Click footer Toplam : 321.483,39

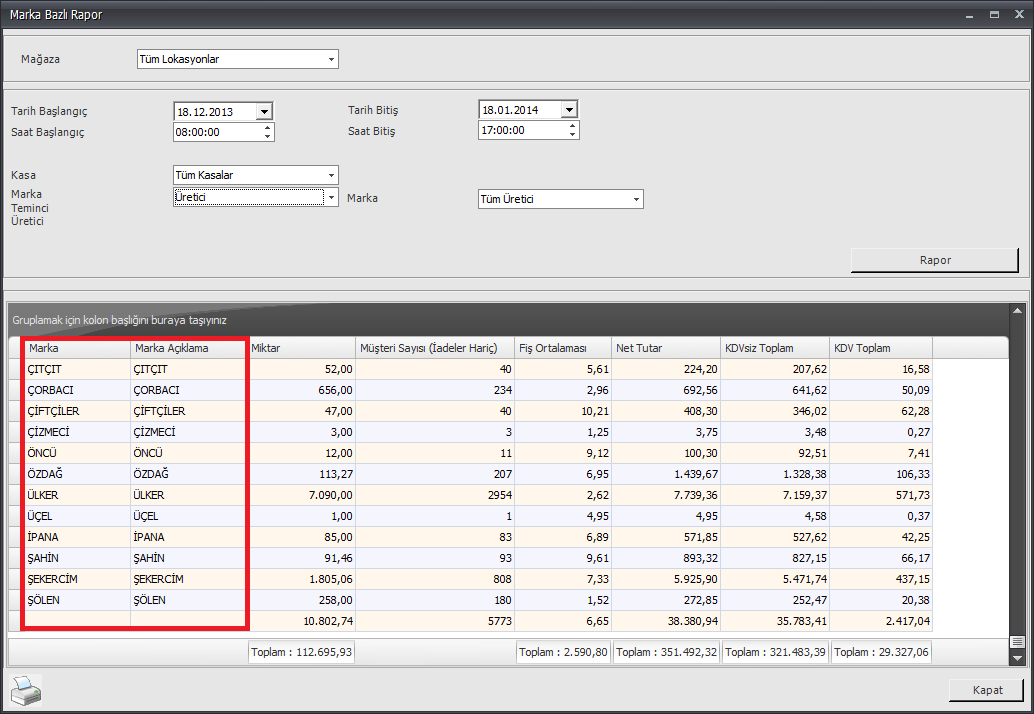[x=775, y=652]
